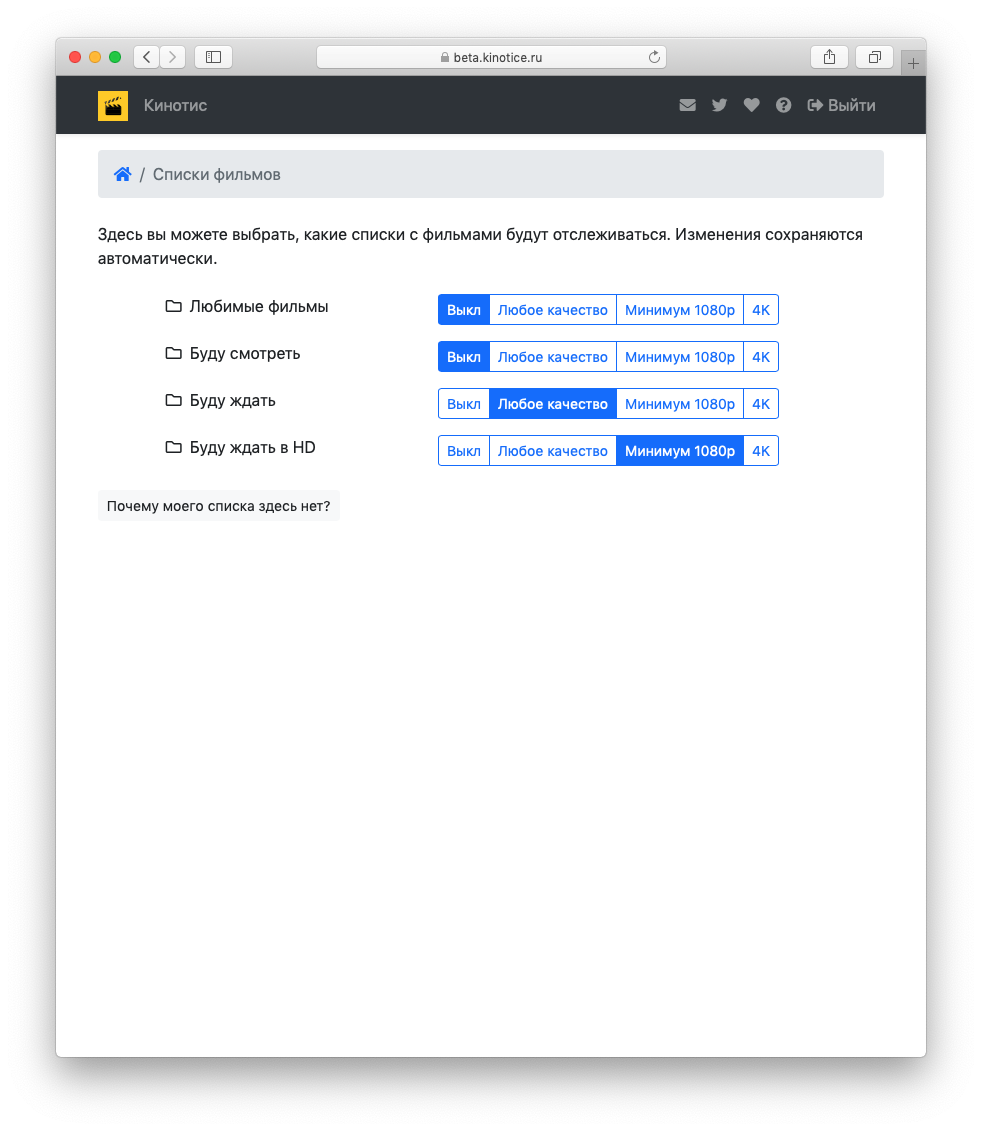Set Любимые фильмы to Выкл

point(464,310)
